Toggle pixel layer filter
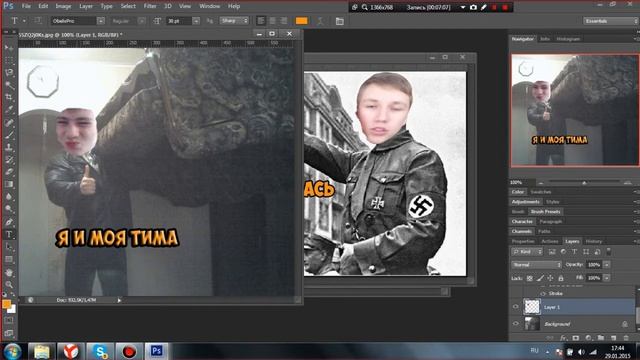 click(552, 252)
